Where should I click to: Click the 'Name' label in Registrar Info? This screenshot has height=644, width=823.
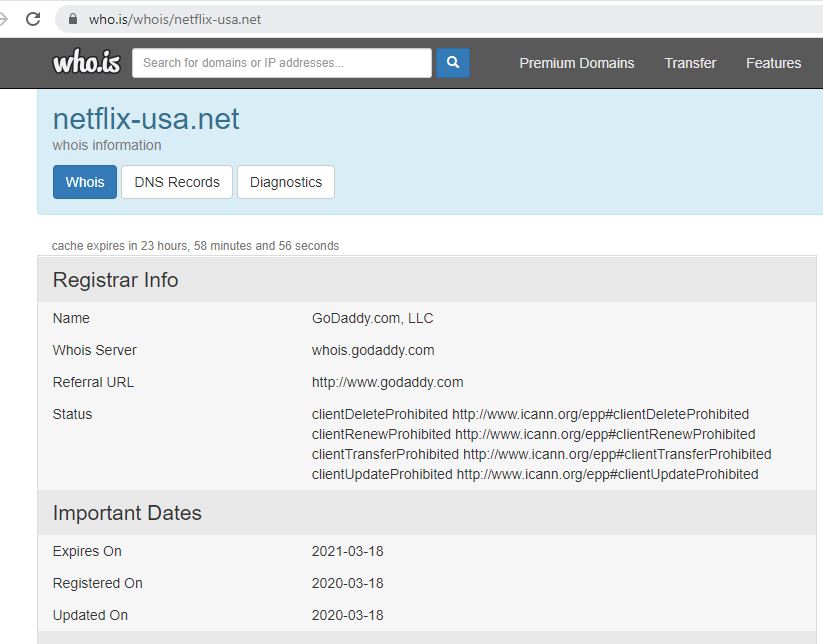71,318
